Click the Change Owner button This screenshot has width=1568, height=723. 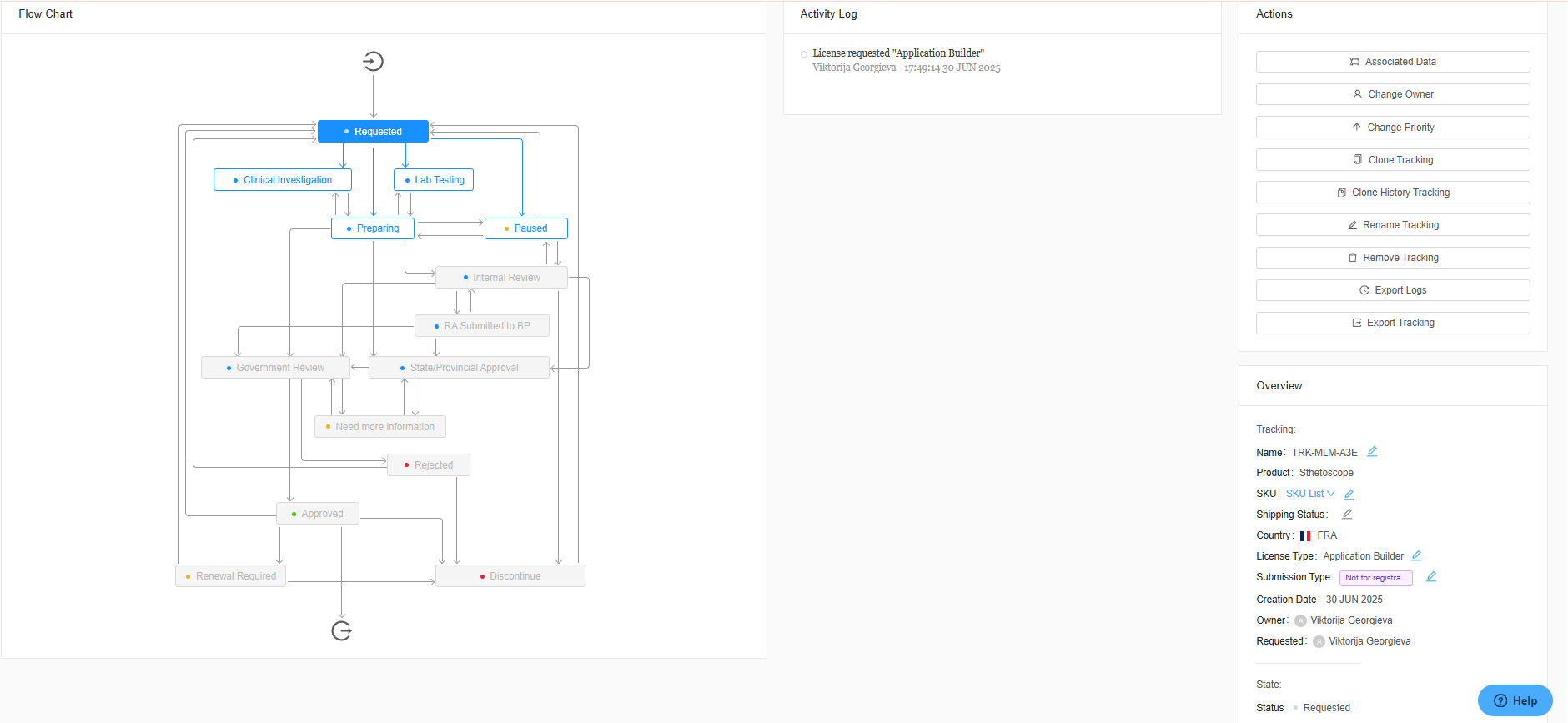coord(1392,94)
